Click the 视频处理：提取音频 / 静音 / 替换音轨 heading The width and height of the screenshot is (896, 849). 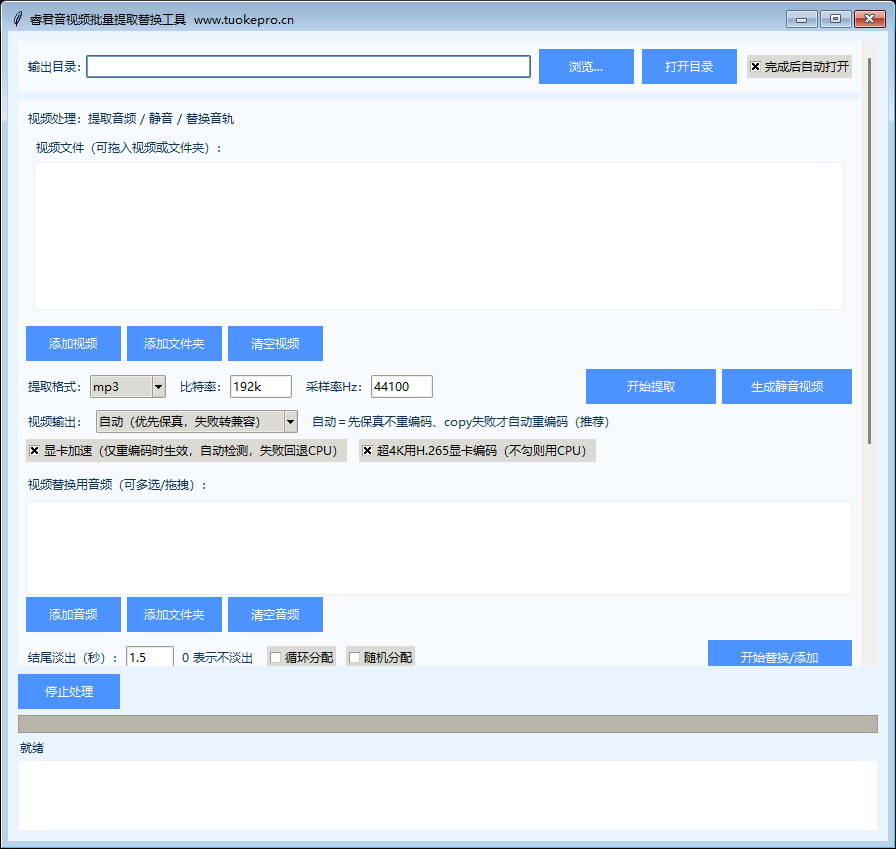coord(131,119)
